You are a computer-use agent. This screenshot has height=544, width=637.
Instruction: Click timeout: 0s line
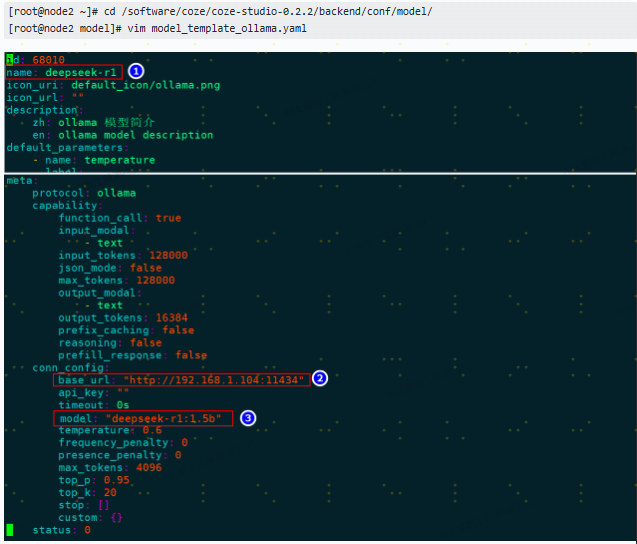tap(94, 405)
